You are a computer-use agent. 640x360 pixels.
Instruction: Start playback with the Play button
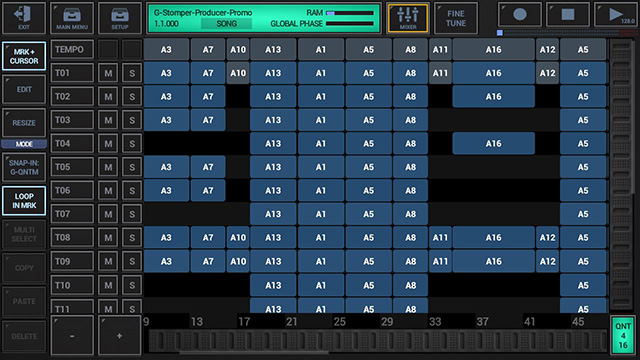pos(616,16)
